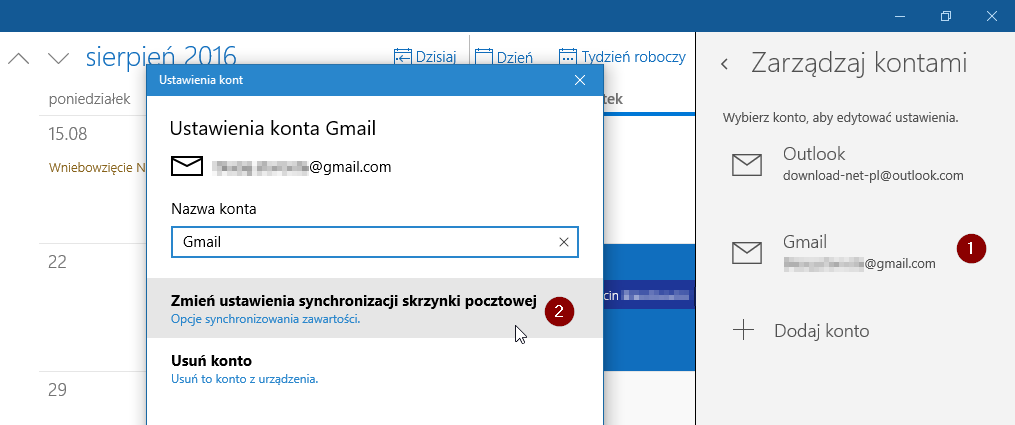This screenshot has width=1015, height=425.
Task: Click the Nazwa konta text field
Action: pyautogui.click(x=375, y=242)
